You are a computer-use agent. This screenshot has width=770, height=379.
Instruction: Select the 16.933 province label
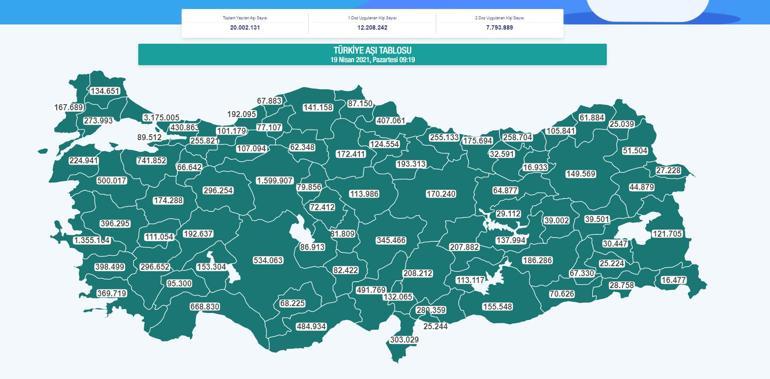click(535, 167)
